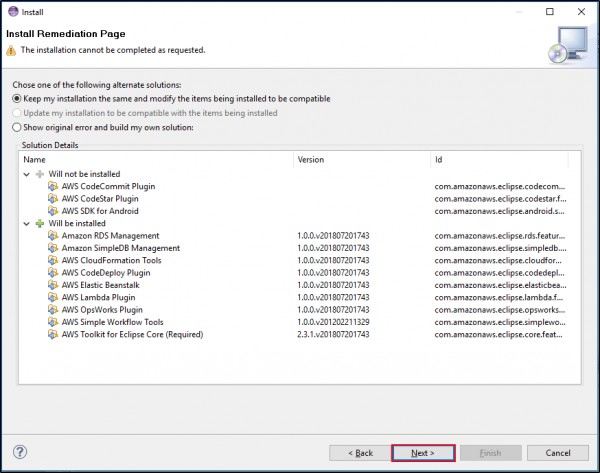
Task: Select the AWS CodeDeploy Plugin row
Action: click(x=300, y=273)
